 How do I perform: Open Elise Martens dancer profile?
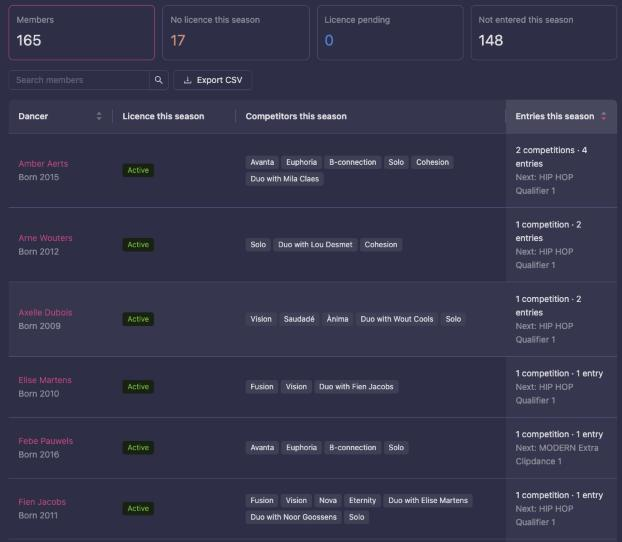point(45,380)
